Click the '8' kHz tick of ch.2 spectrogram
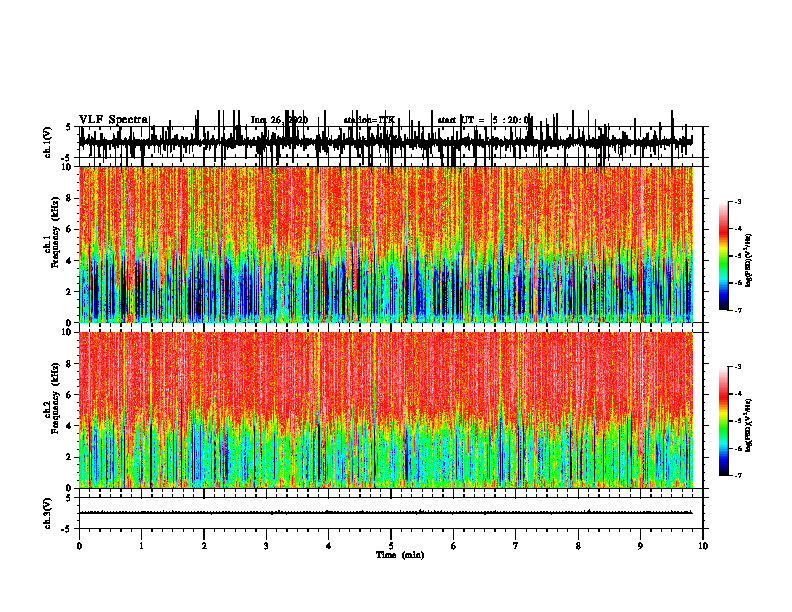Image resolution: width=792 pixels, height=612 pixels. click(x=69, y=364)
